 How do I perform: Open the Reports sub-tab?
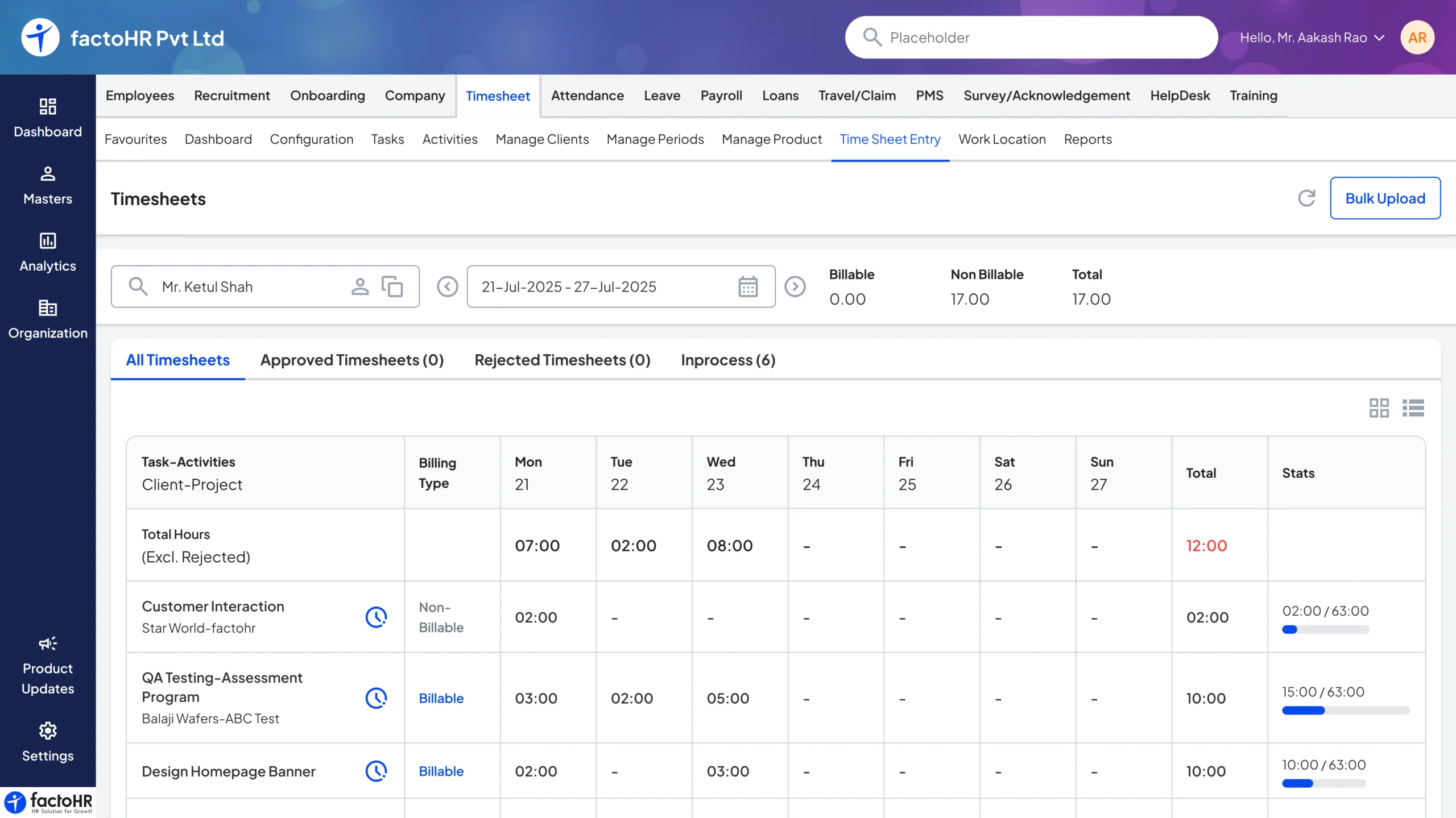1087,139
